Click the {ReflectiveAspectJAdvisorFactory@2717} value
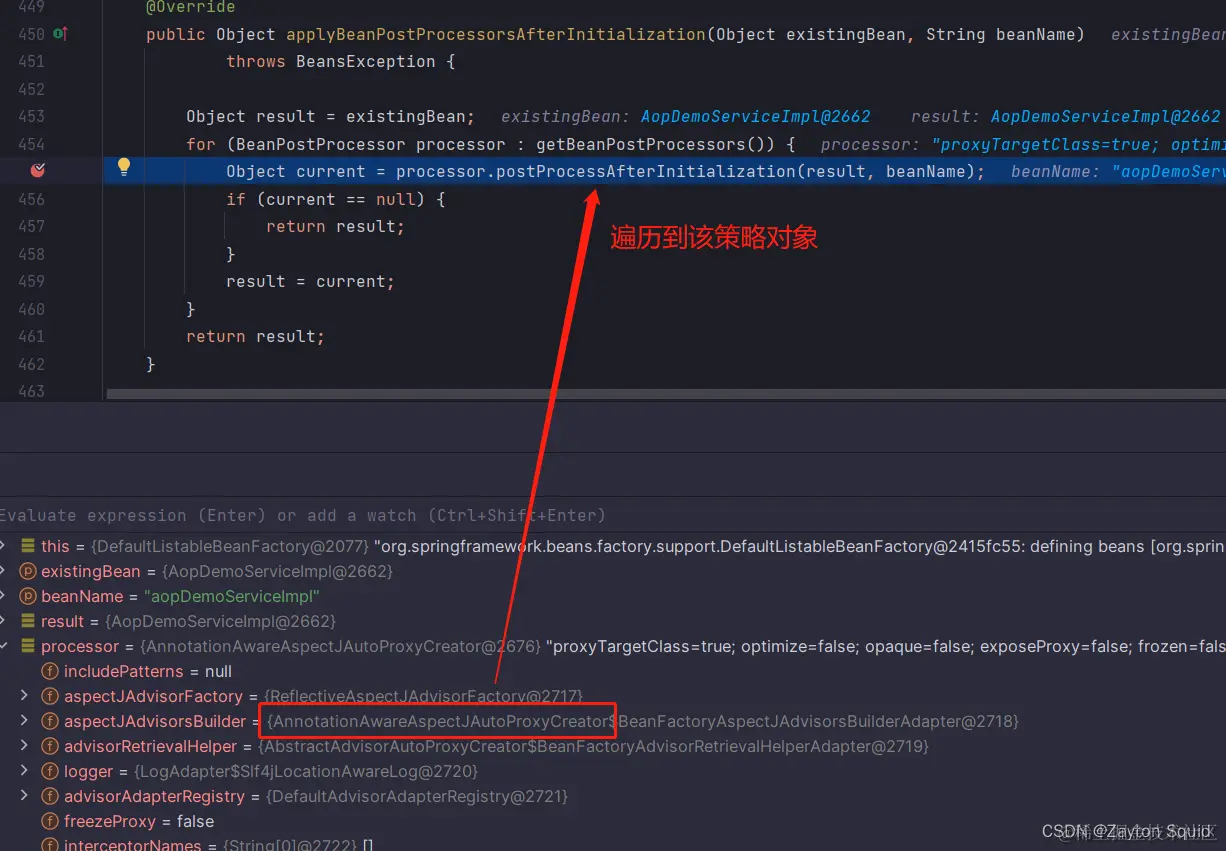This screenshot has height=851, width=1226. (423, 696)
